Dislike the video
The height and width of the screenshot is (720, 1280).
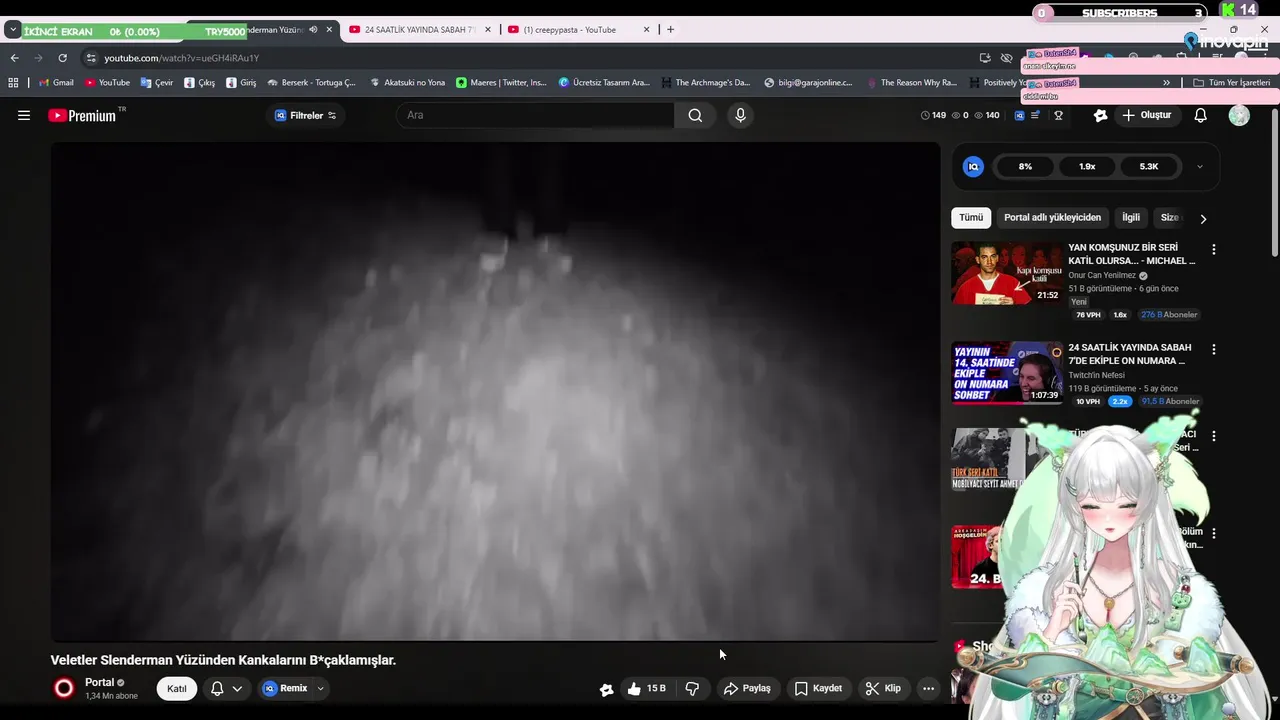(x=692, y=688)
